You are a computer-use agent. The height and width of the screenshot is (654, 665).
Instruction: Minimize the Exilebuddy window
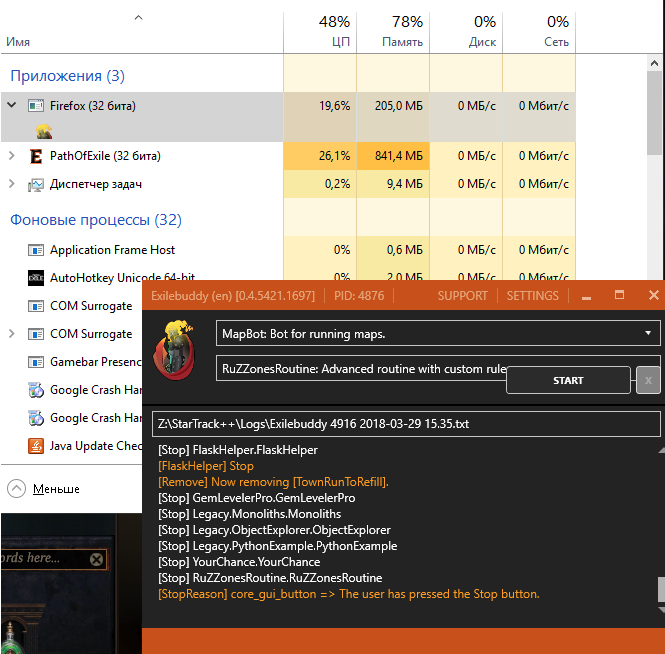tap(587, 297)
